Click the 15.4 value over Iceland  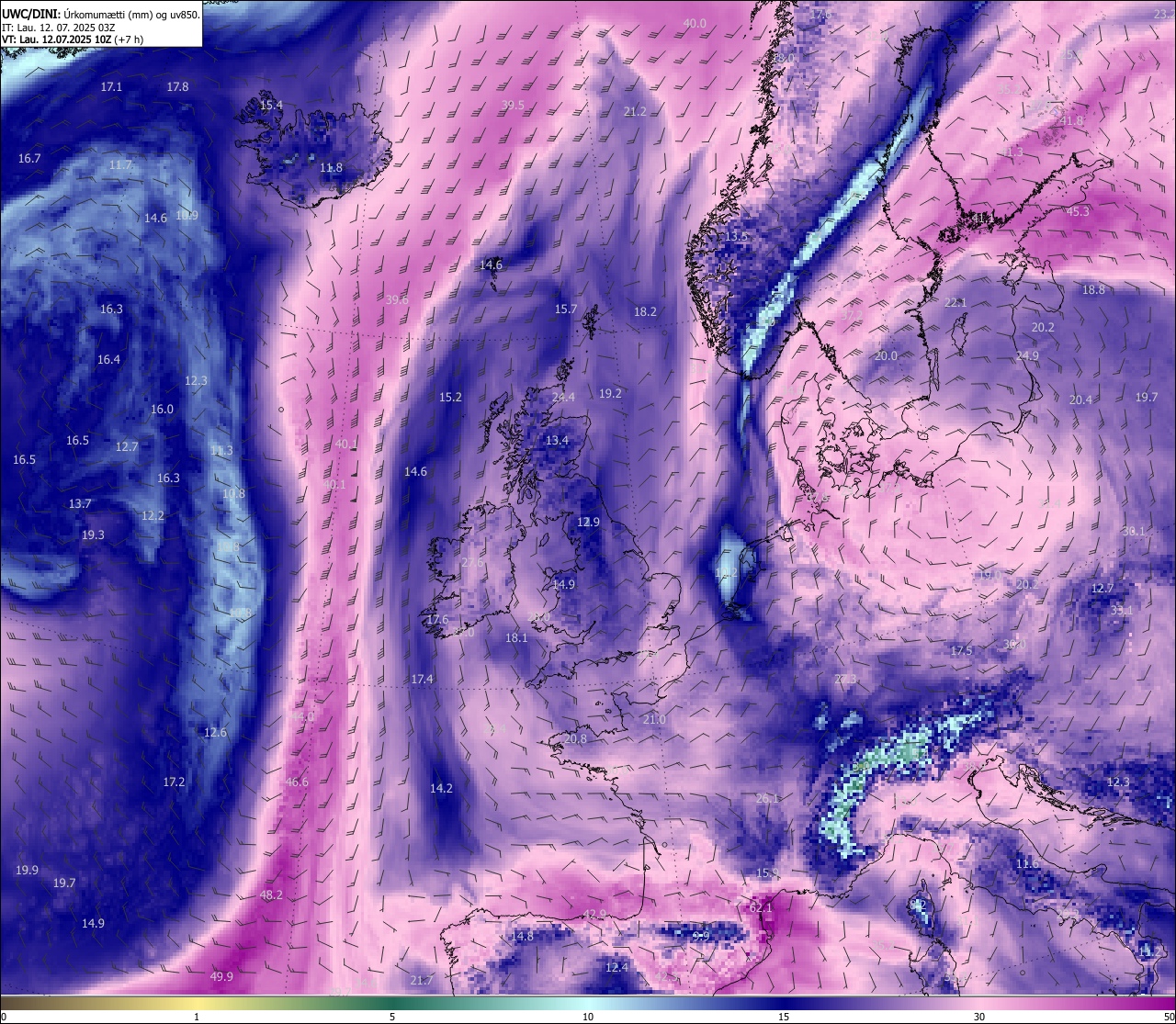point(271,105)
